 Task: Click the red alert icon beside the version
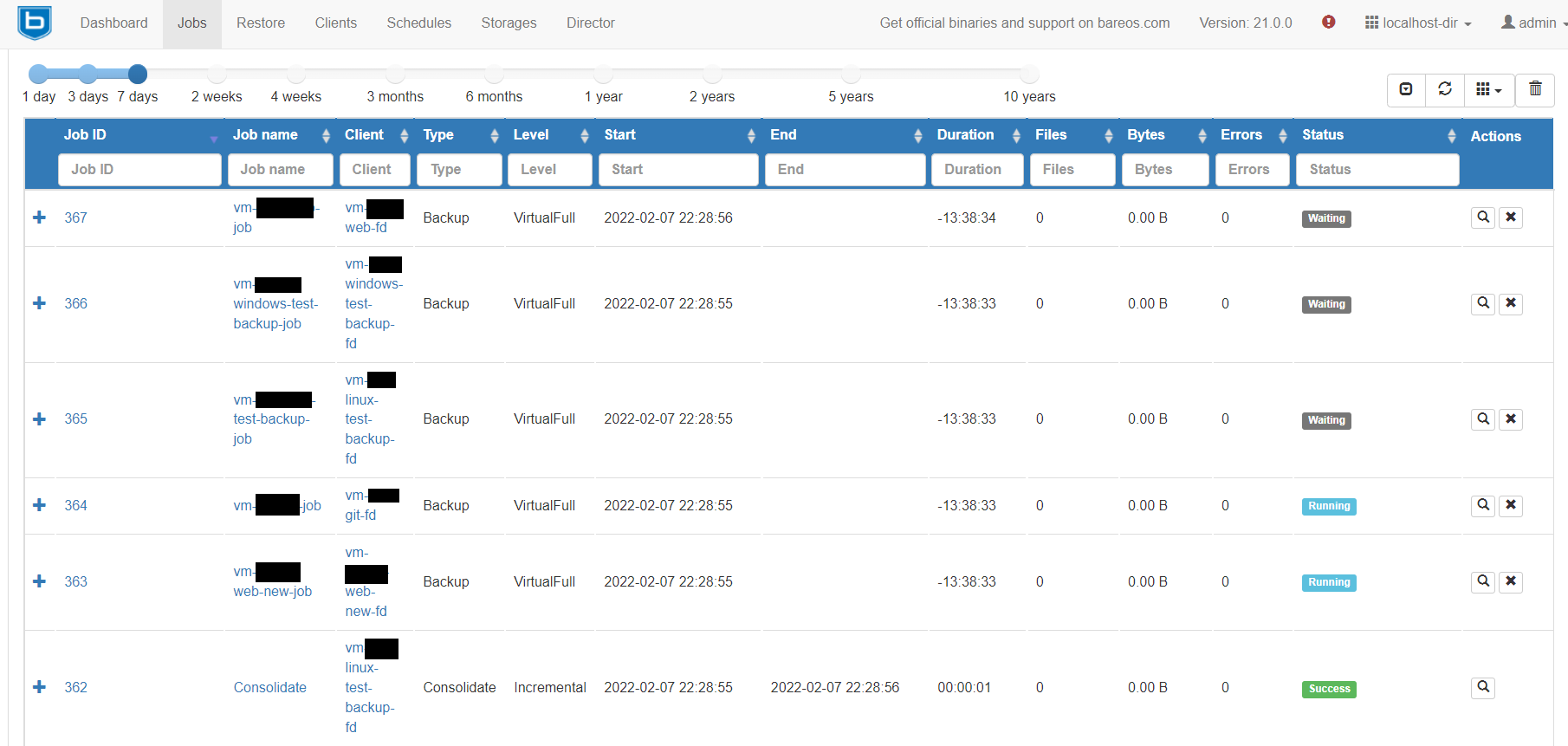(1328, 23)
